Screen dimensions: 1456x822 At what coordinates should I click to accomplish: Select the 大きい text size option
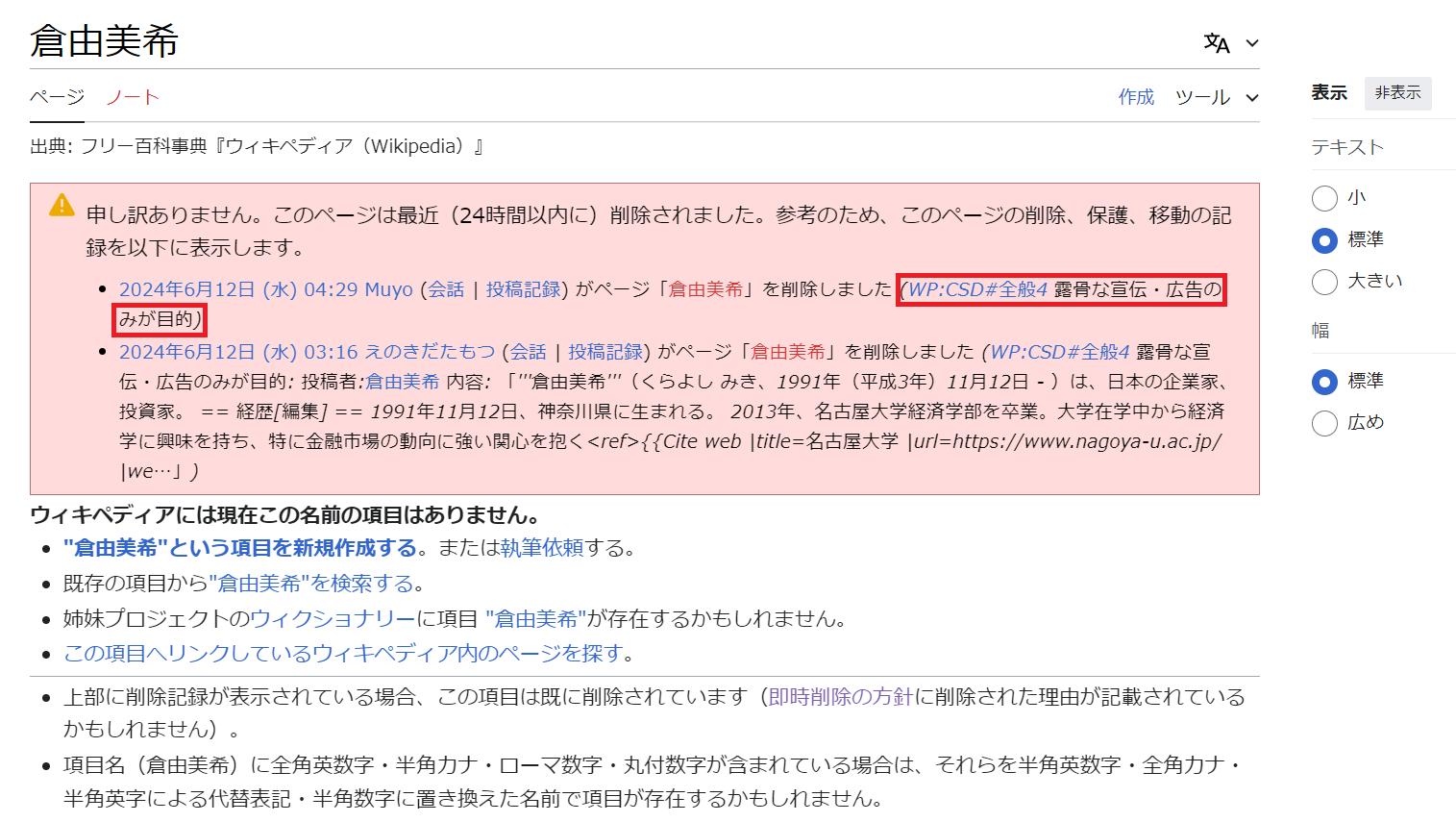pos(1324,282)
